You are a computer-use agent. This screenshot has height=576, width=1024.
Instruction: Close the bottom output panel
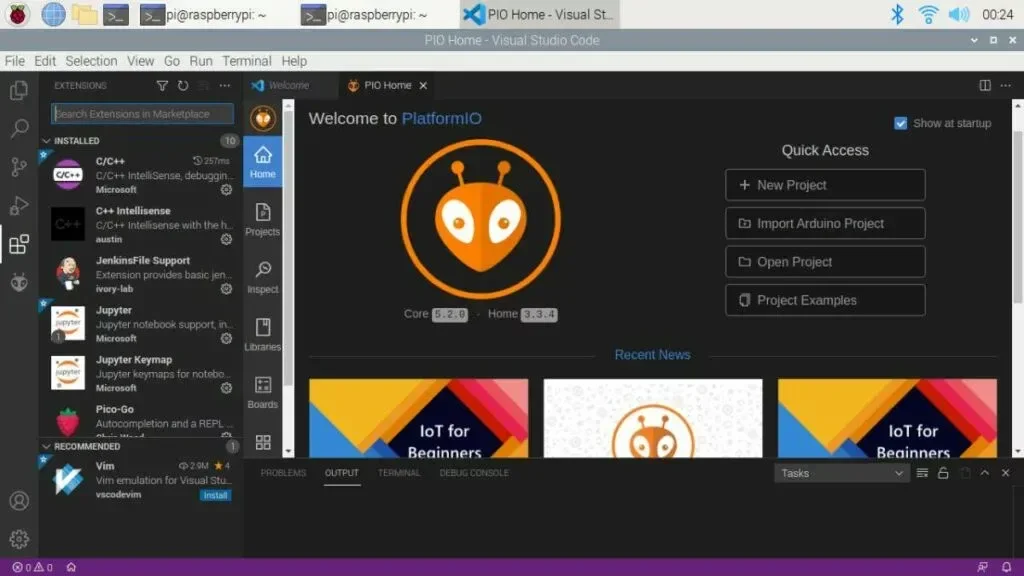click(1006, 473)
